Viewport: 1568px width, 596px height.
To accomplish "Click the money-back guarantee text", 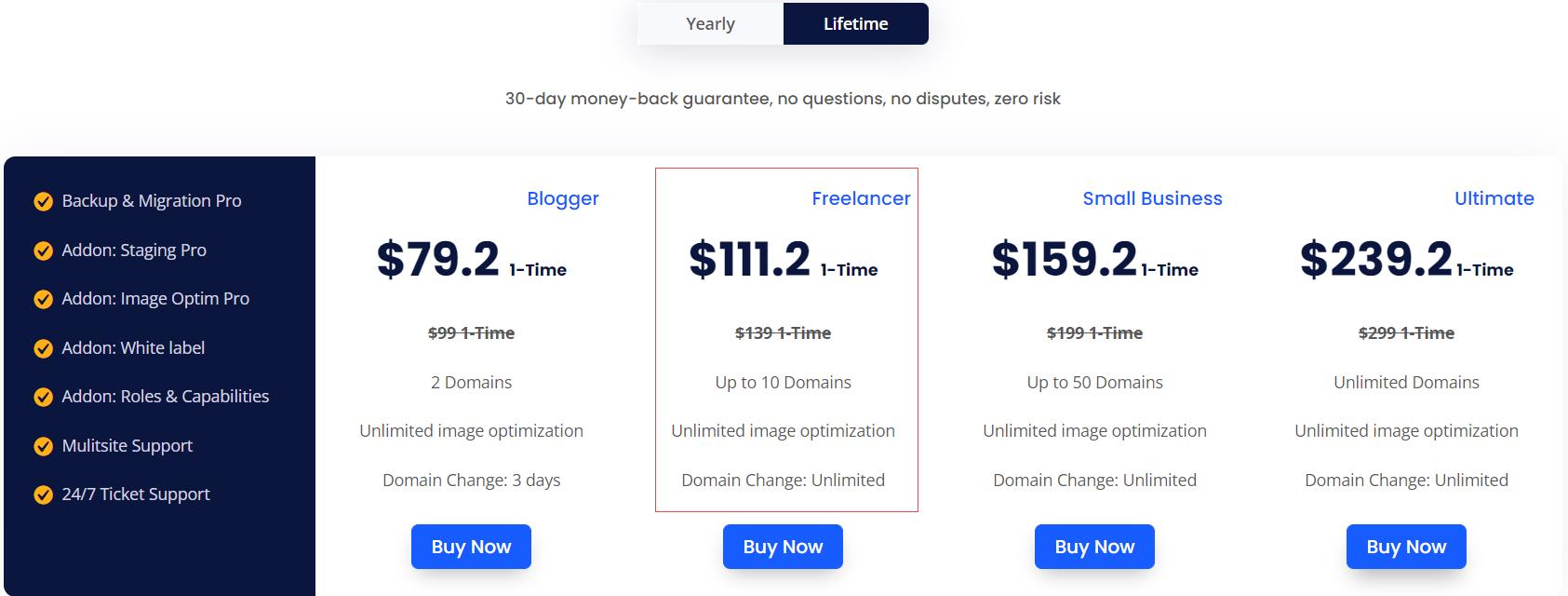I will click(x=783, y=99).
